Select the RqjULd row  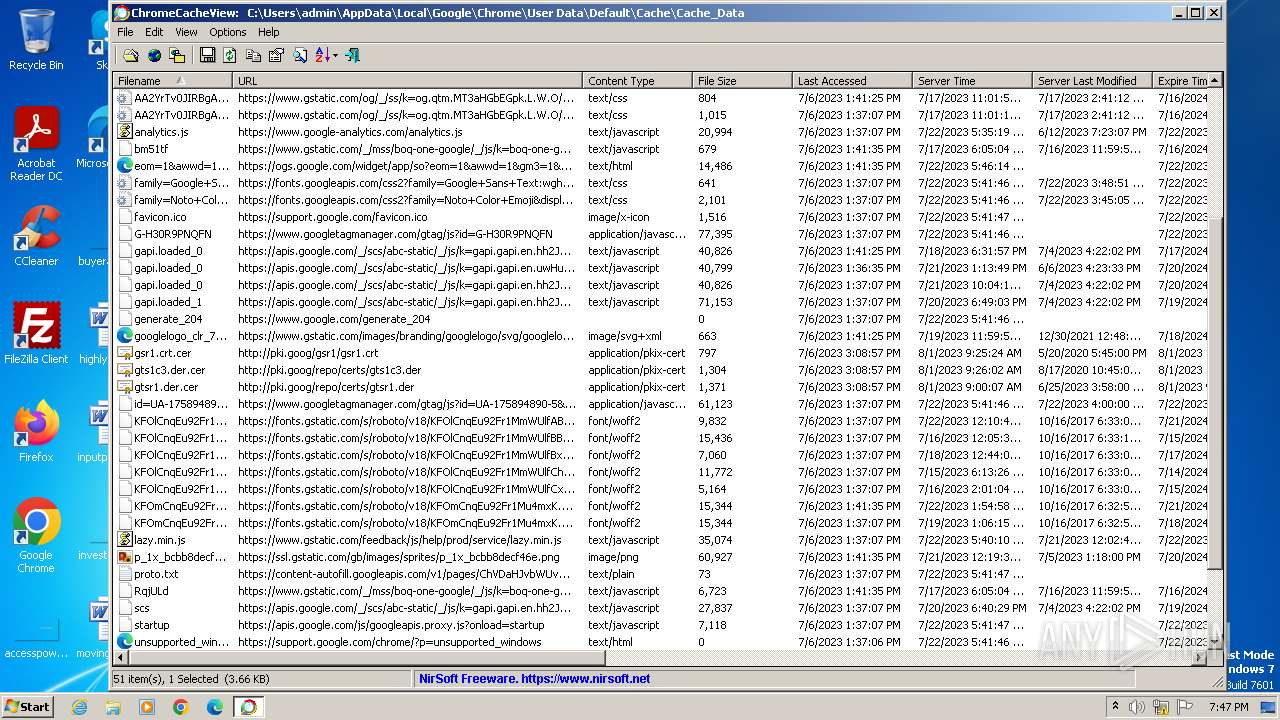click(661, 591)
